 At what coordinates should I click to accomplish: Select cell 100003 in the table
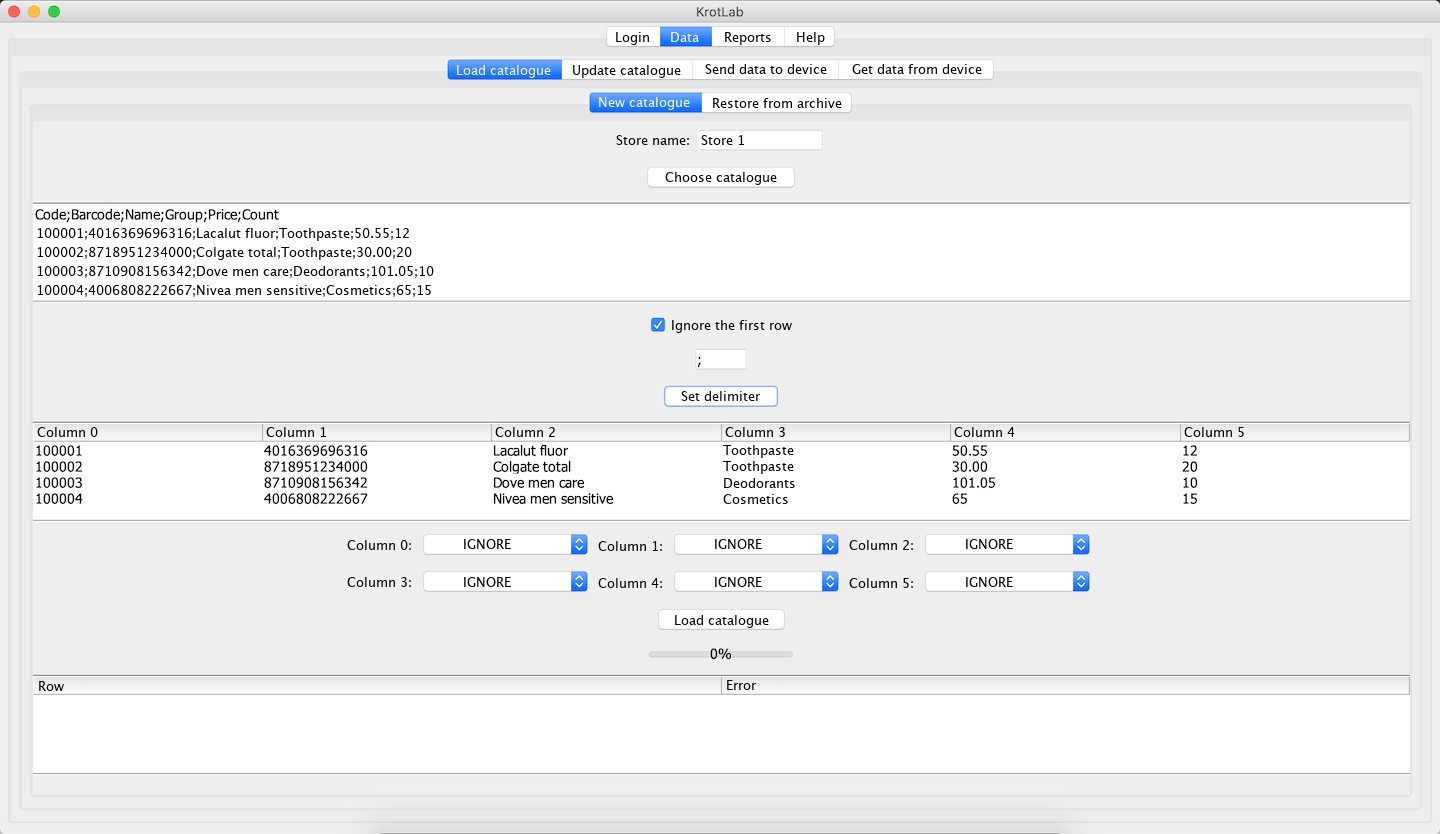148,483
